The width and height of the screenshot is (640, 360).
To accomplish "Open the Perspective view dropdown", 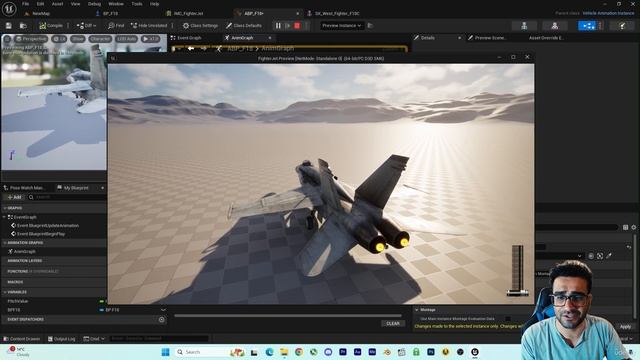I will click(x=31, y=39).
